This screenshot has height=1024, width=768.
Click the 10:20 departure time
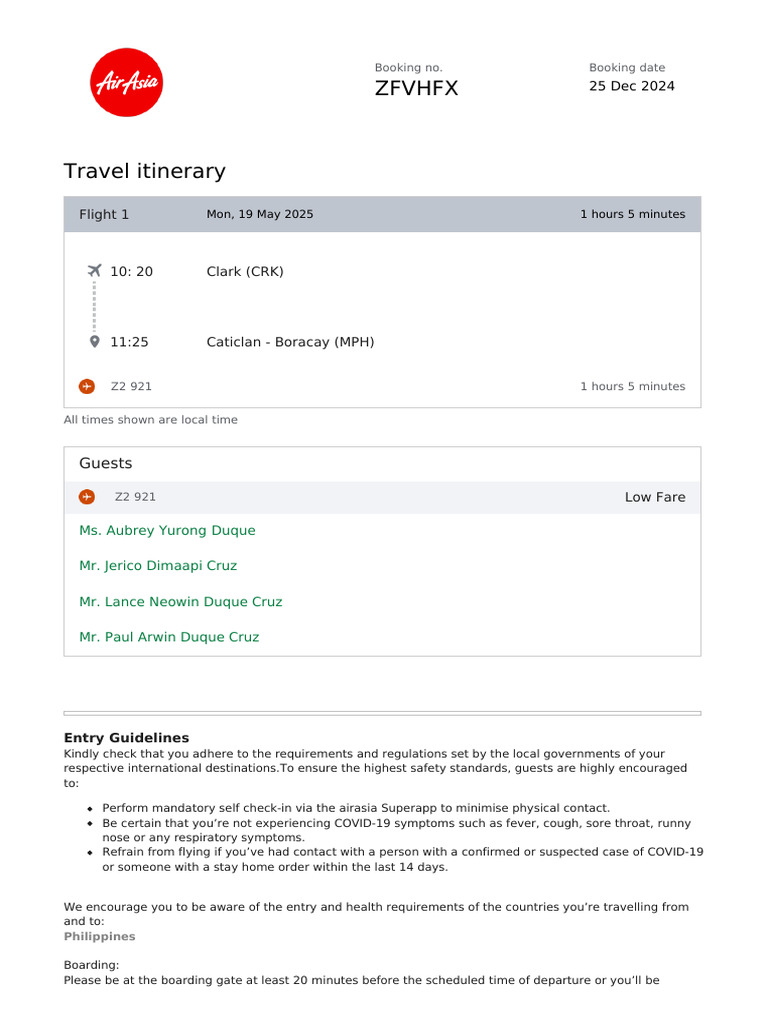click(131, 271)
